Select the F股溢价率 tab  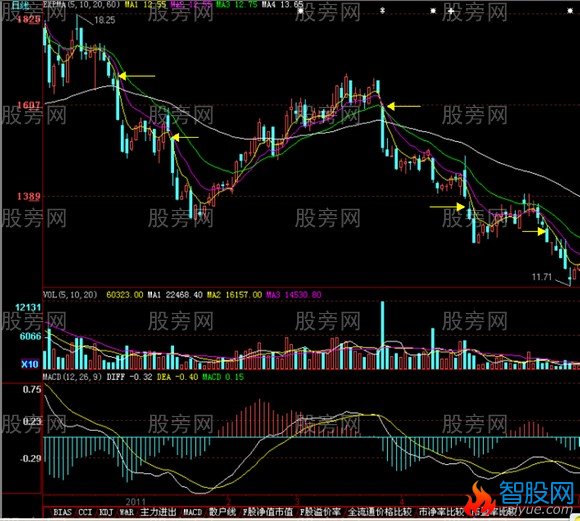coord(320,512)
